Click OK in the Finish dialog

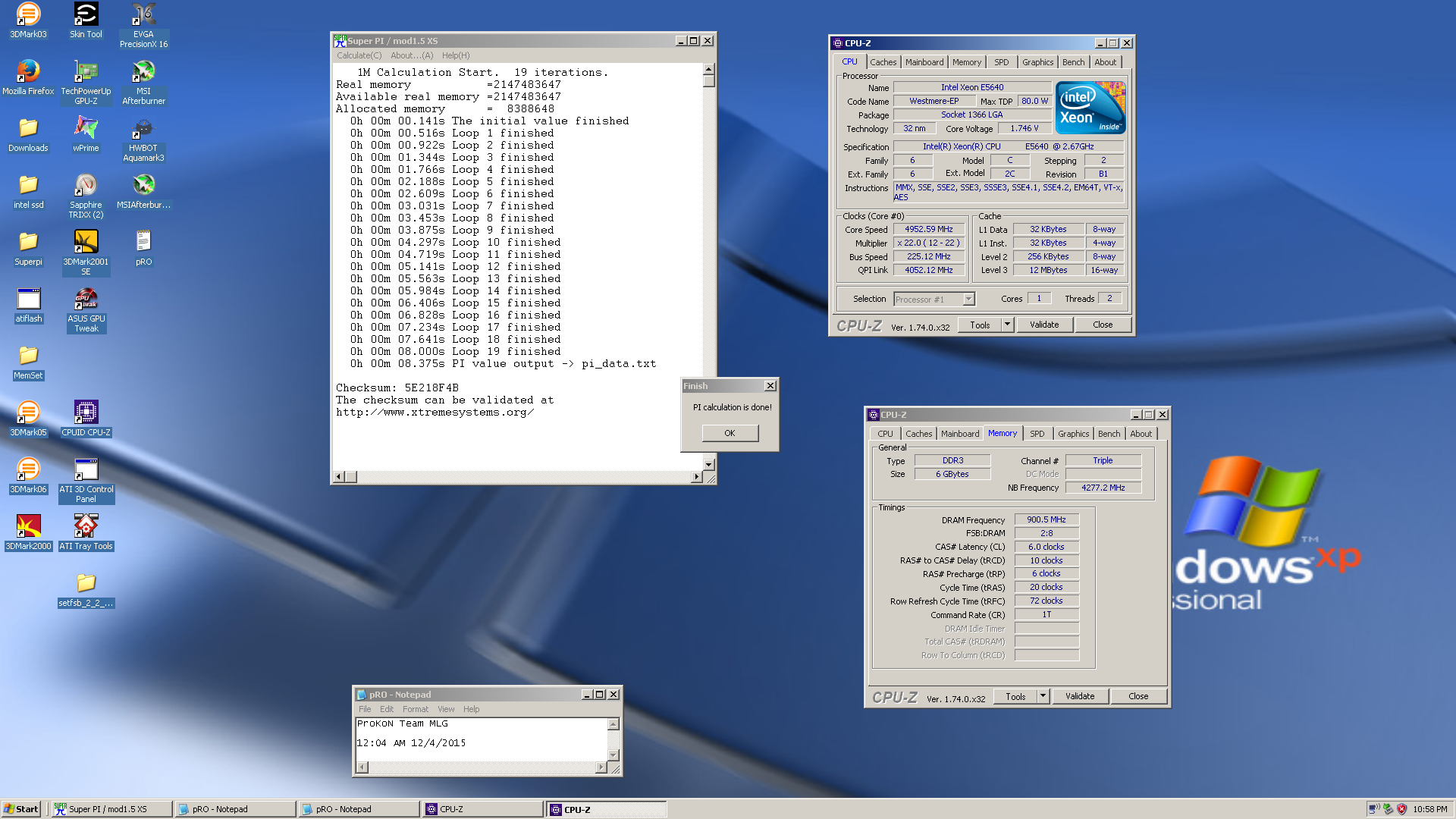(x=730, y=433)
